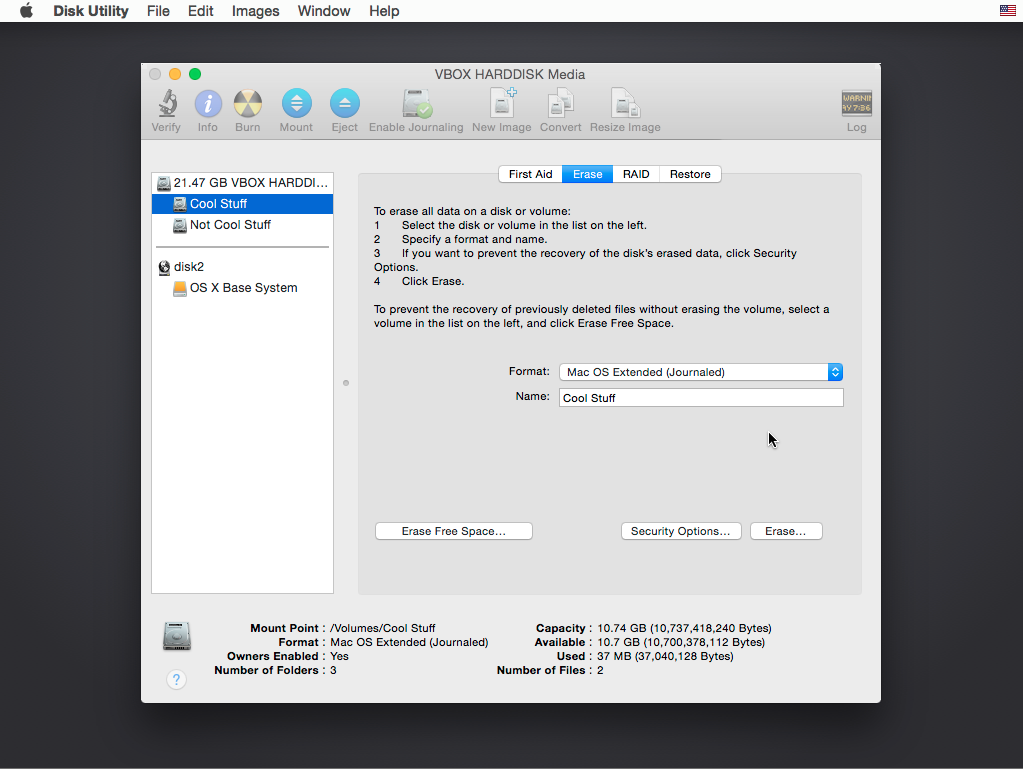Click the Apple menu logo
The height and width of the screenshot is (769, 1023).
26,11
